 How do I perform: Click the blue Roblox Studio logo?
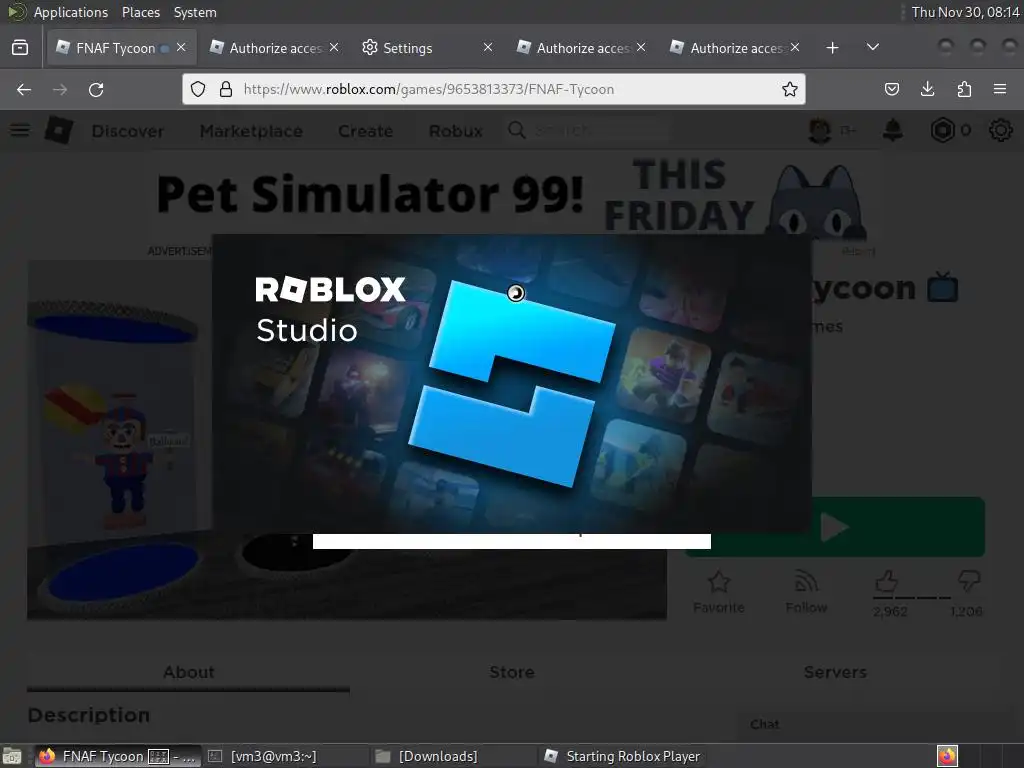511,383
